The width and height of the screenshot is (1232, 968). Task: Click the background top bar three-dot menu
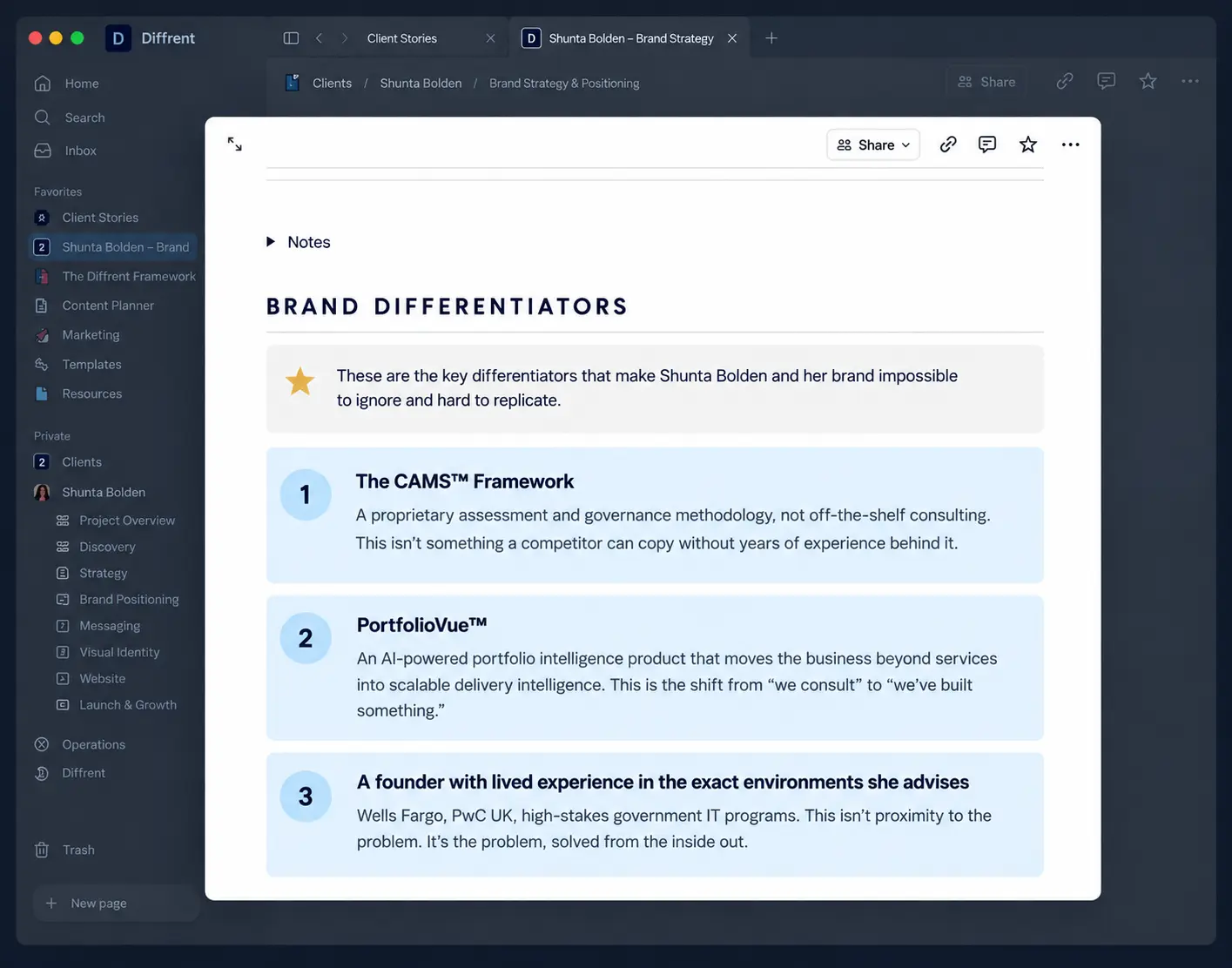click(1190, 81)
